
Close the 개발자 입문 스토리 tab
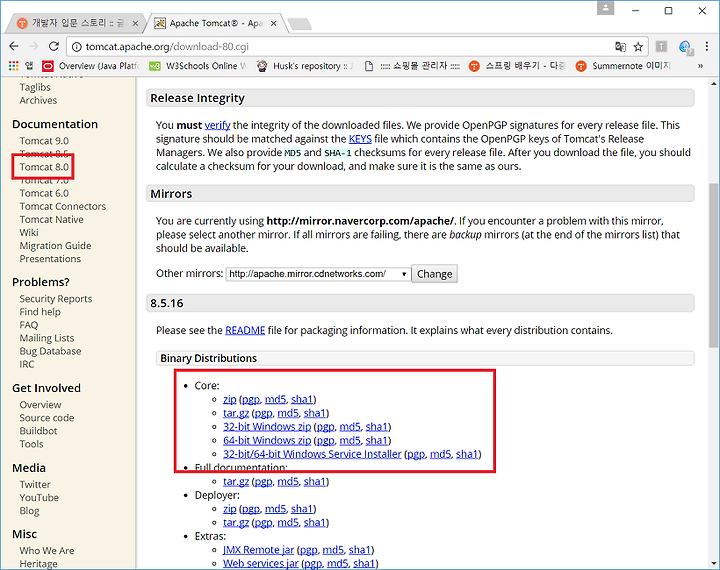pos(135,23)
